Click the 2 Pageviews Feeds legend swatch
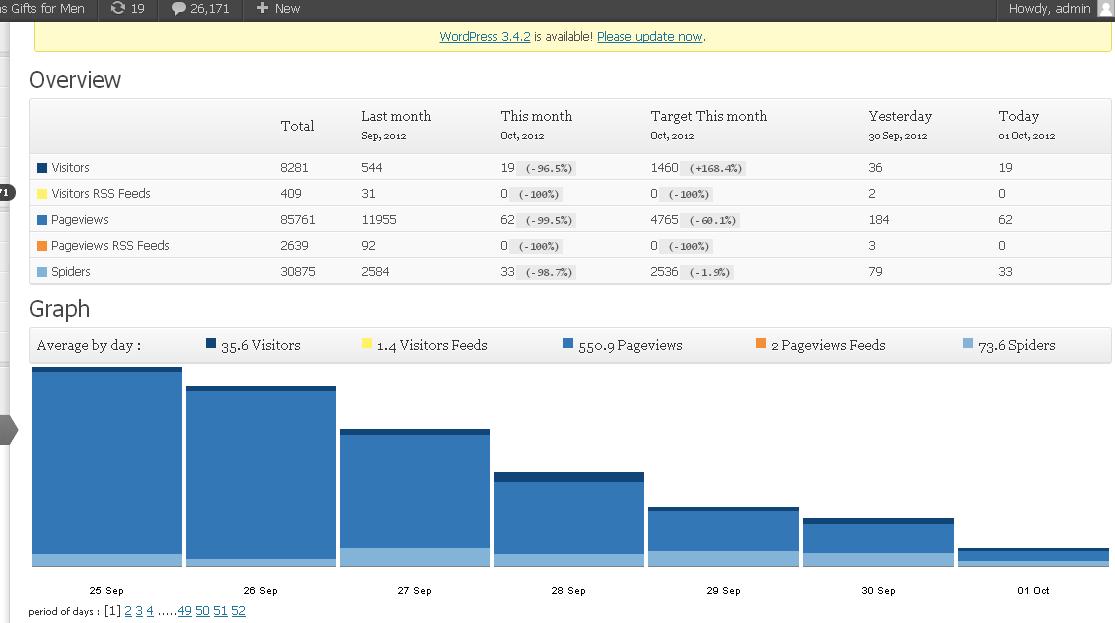 click(x=761, y=344)
